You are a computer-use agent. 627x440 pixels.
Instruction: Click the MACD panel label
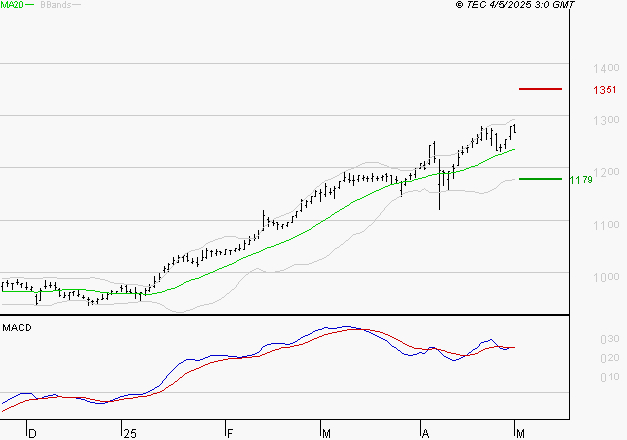pos(17,328)
